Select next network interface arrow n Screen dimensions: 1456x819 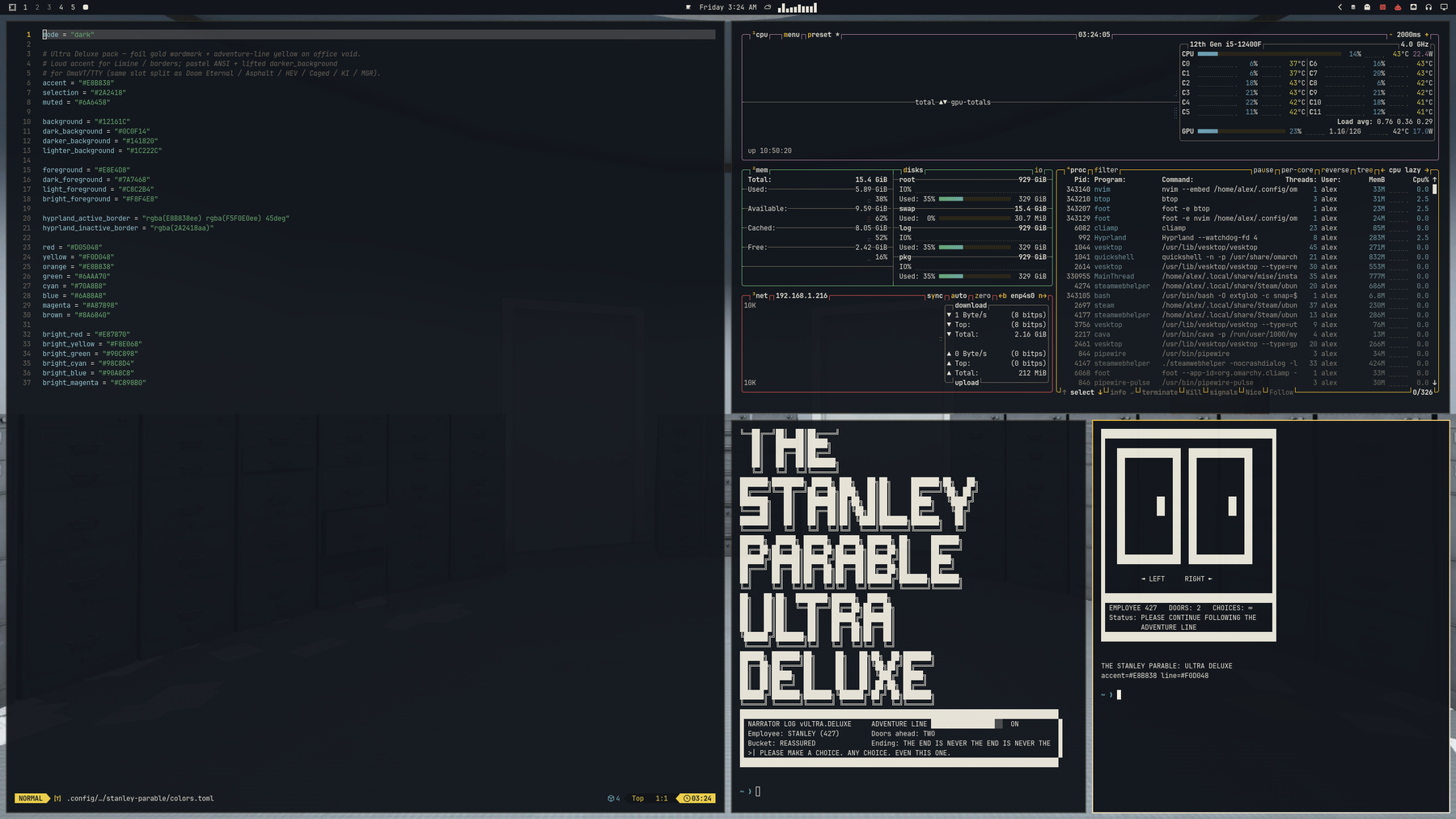pyautogui.click(x=1042, y=296)
